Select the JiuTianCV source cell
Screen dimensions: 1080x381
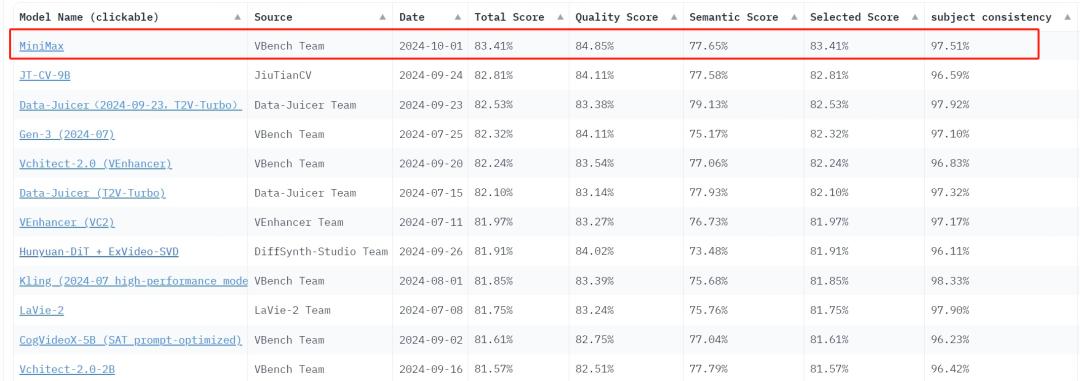click(x=282, y=76)
